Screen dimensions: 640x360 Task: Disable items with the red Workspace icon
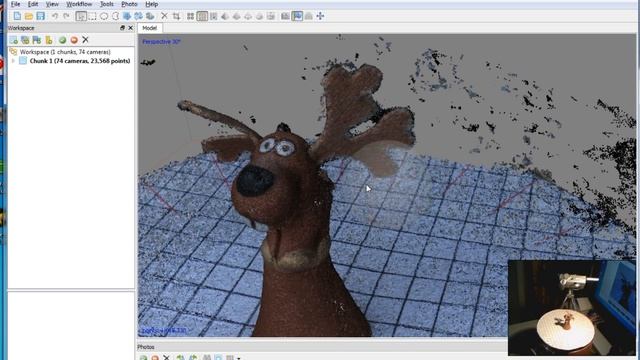click(x=74, y=40)
